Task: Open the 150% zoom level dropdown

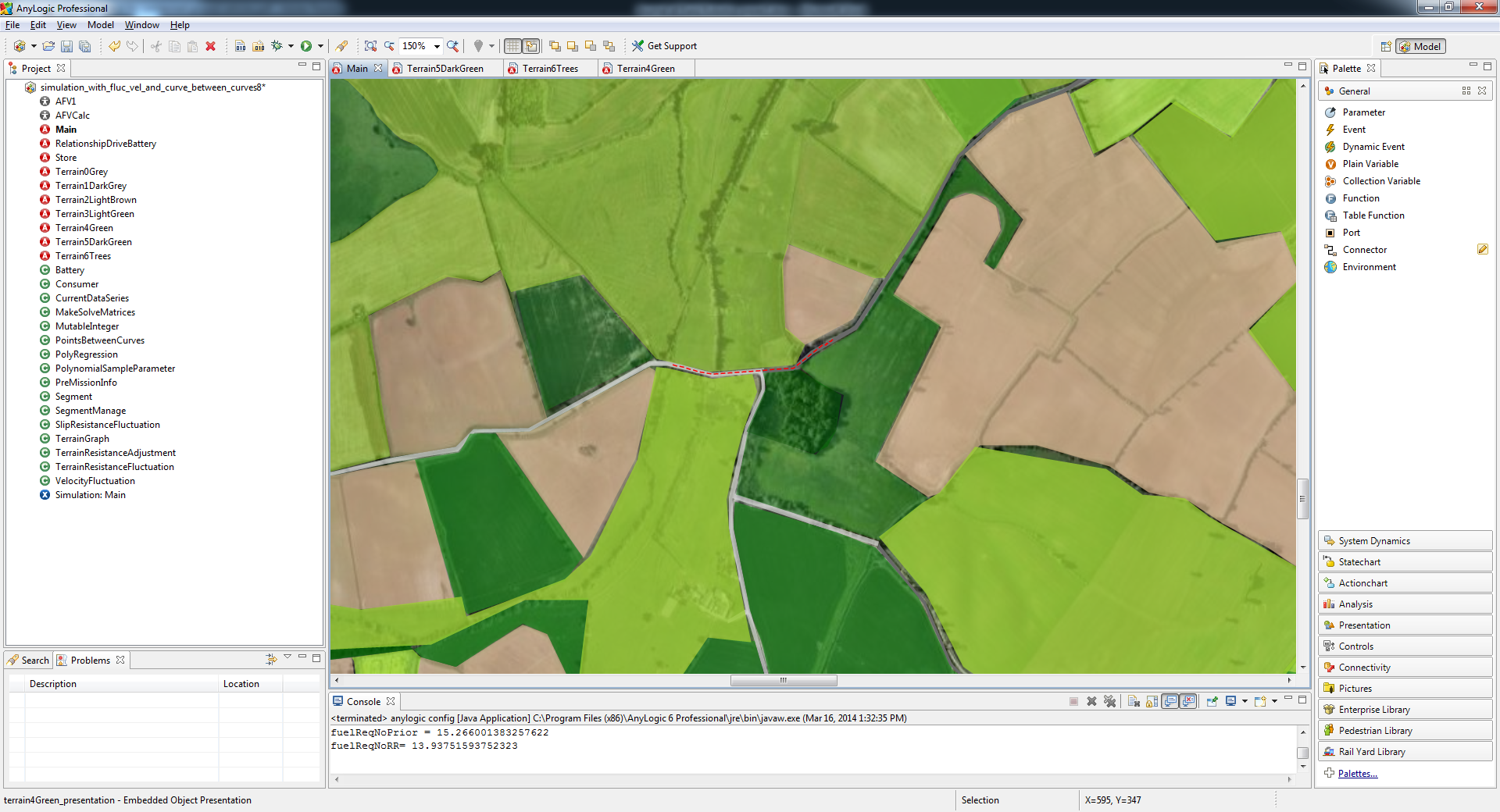Action: tap(437, 47)
